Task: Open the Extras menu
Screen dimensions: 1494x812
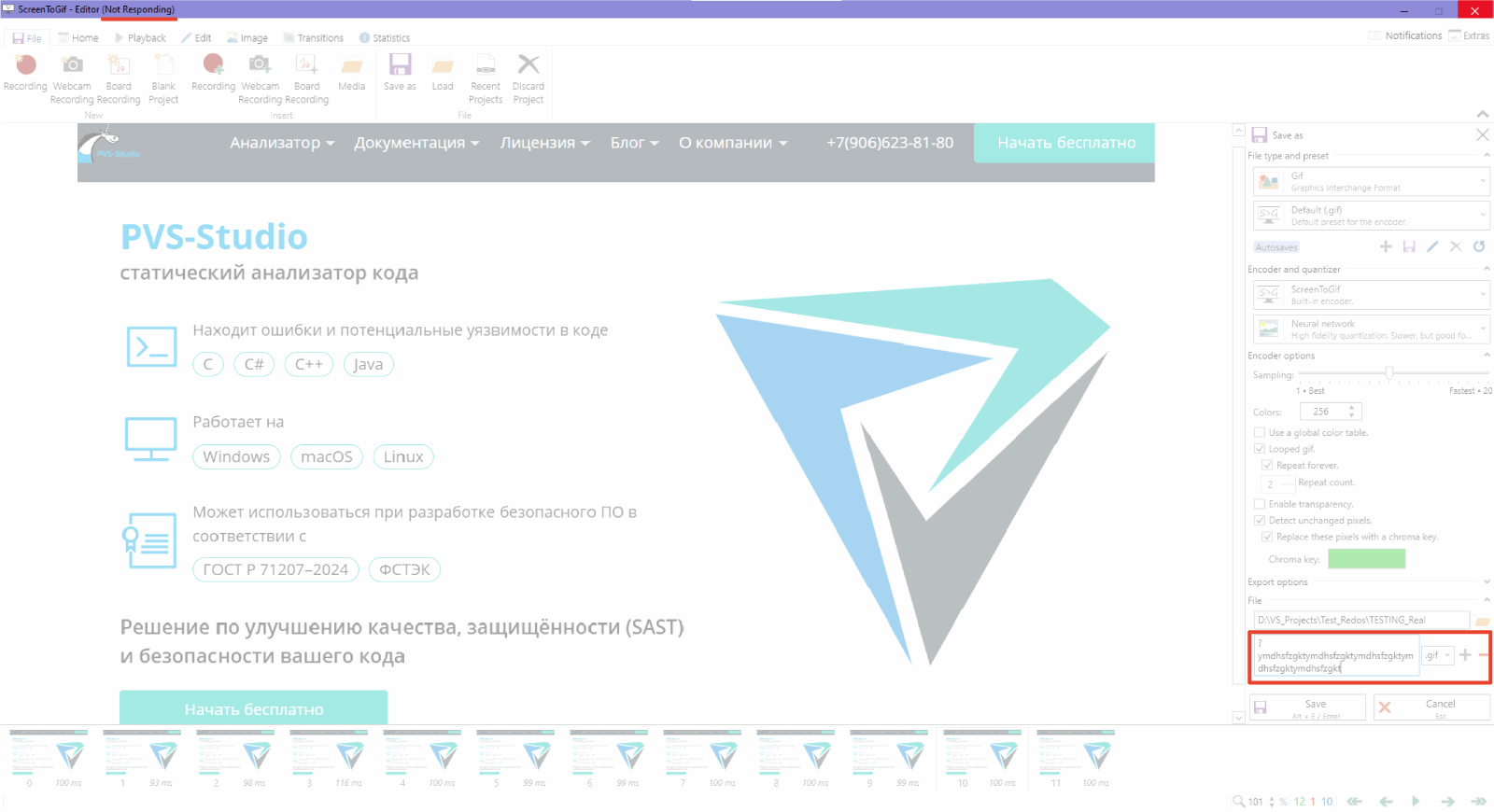Action: [x=1470, y=35]
